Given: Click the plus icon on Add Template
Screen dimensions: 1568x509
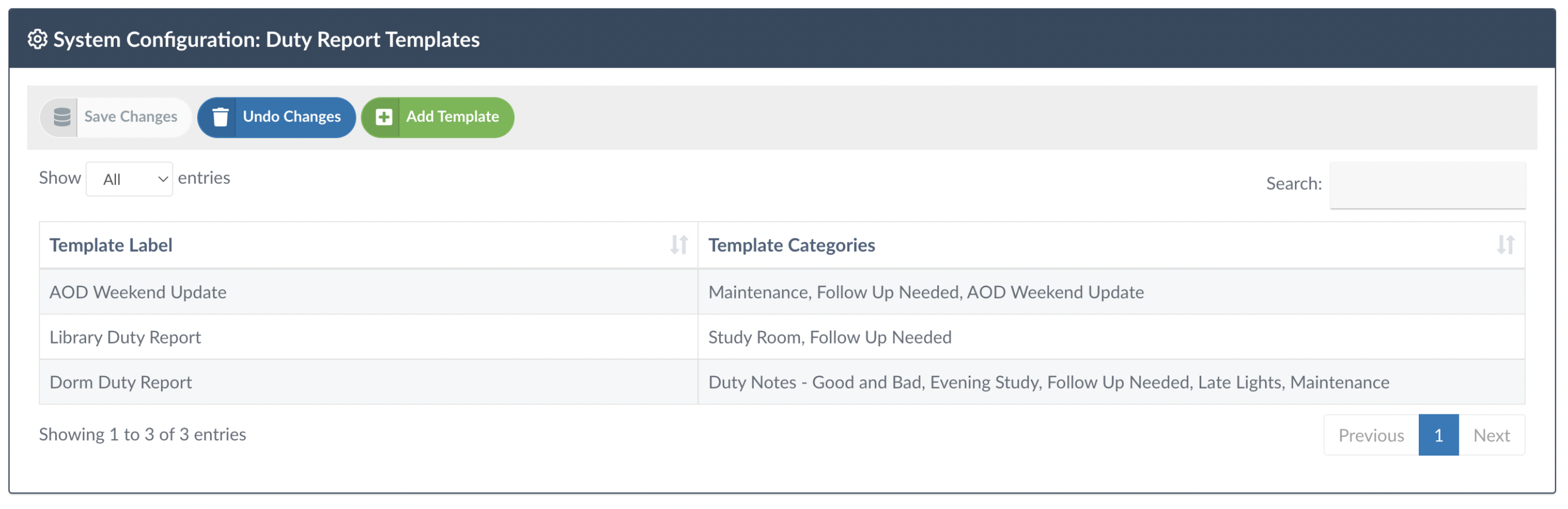Looking at the screenshot, I should (384, 117).
